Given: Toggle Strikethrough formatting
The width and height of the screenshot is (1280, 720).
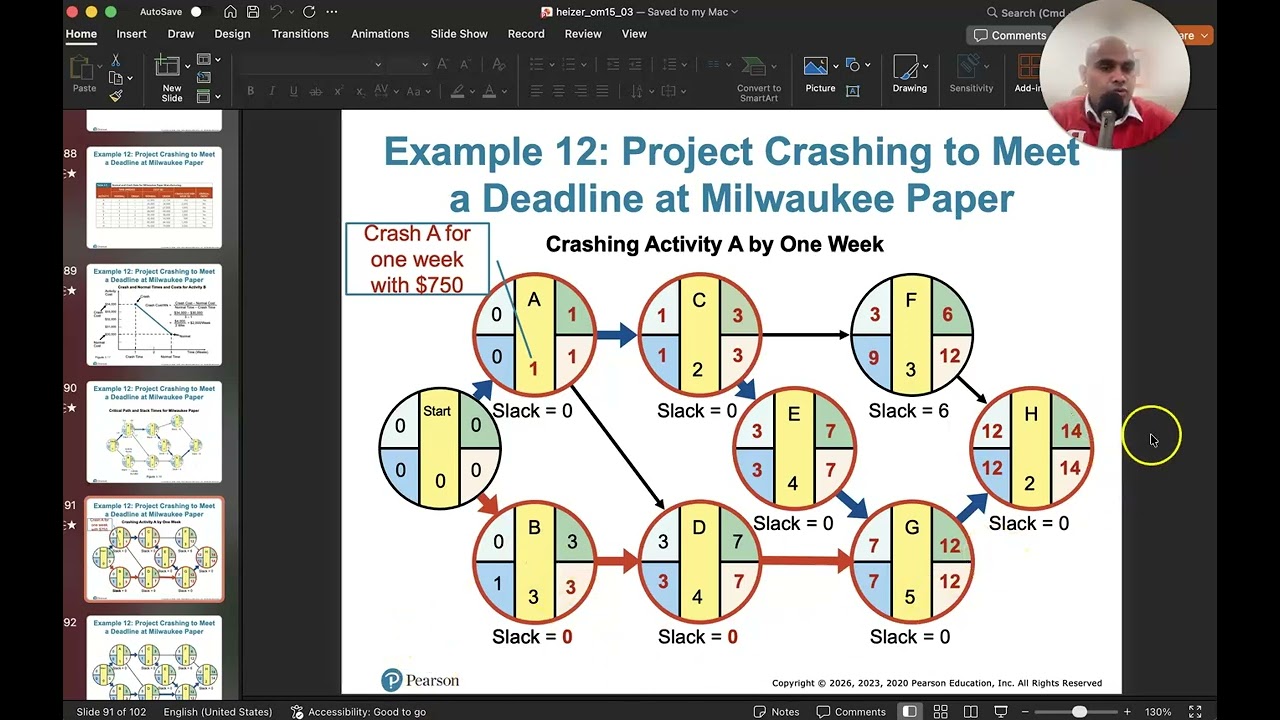Looking at the screenshot, I should click(x=315, y=91).
